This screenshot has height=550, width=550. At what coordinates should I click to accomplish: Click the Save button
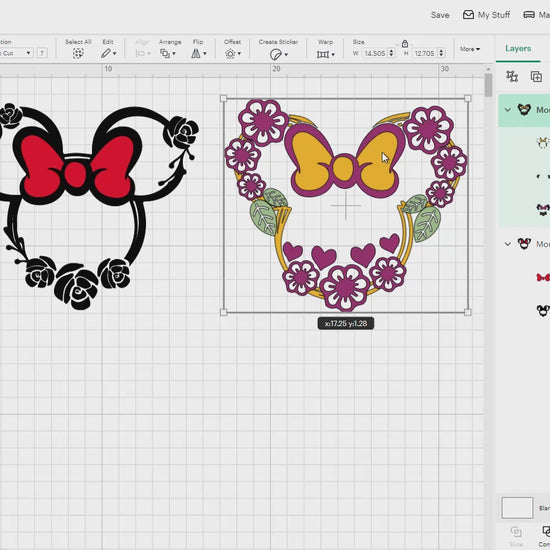pyautogui.click(x=440, y=15)
